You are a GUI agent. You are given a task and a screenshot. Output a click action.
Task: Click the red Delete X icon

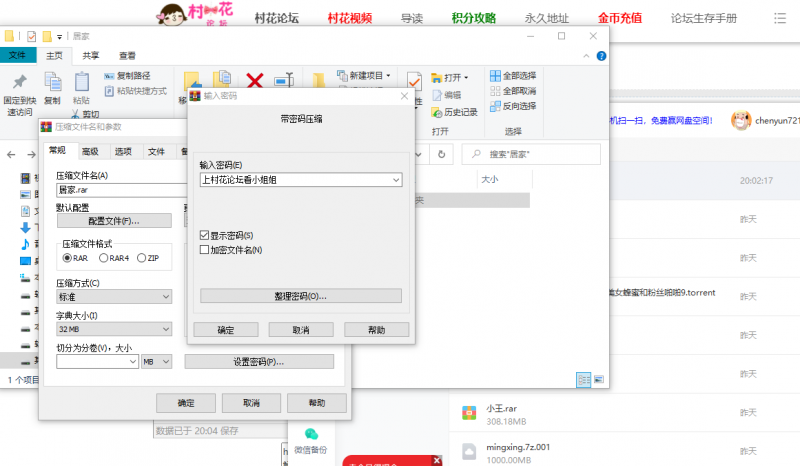[255, 80]
